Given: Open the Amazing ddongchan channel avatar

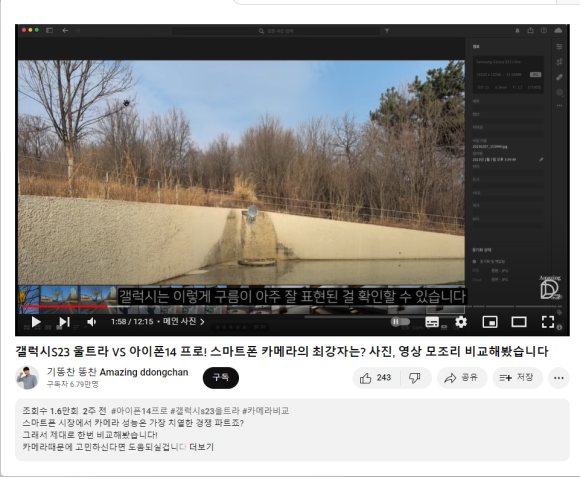Looking at the screenshot, I should 27,378.
